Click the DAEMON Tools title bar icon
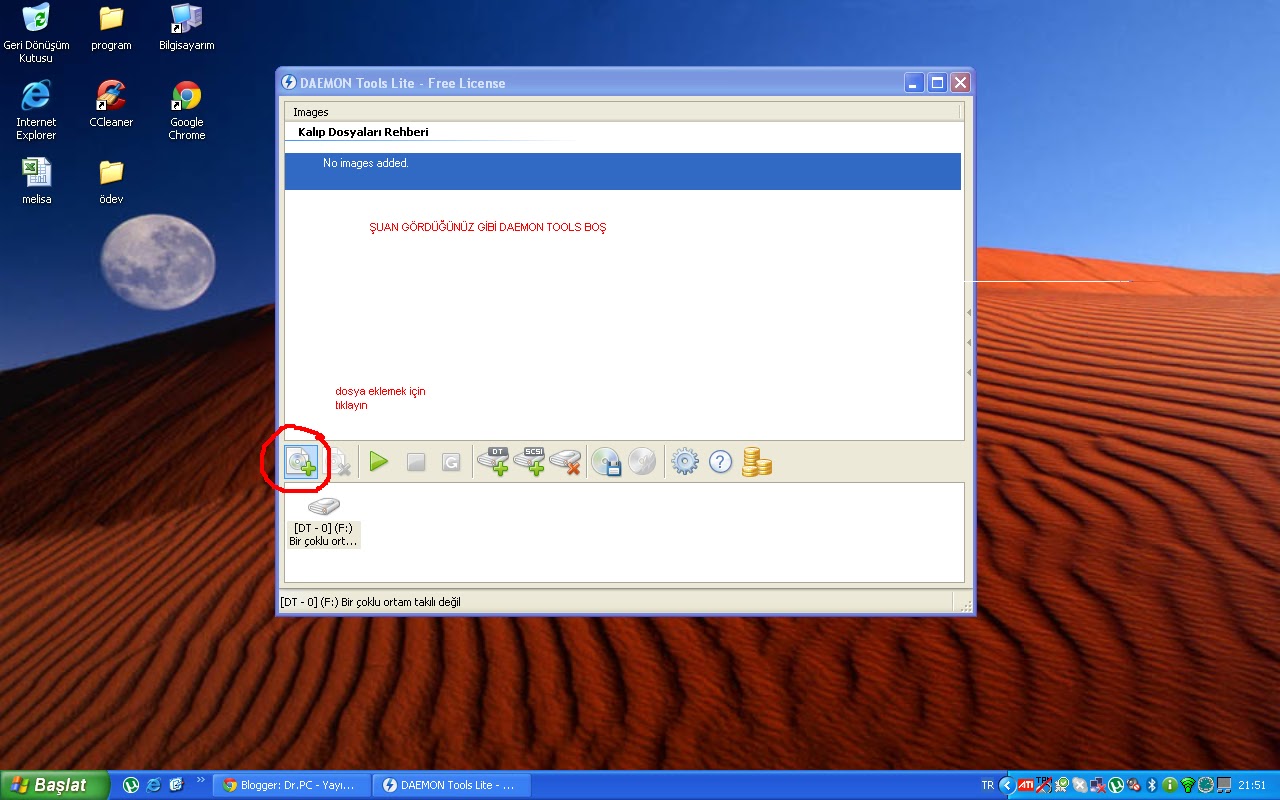 (x=289, y=83)
